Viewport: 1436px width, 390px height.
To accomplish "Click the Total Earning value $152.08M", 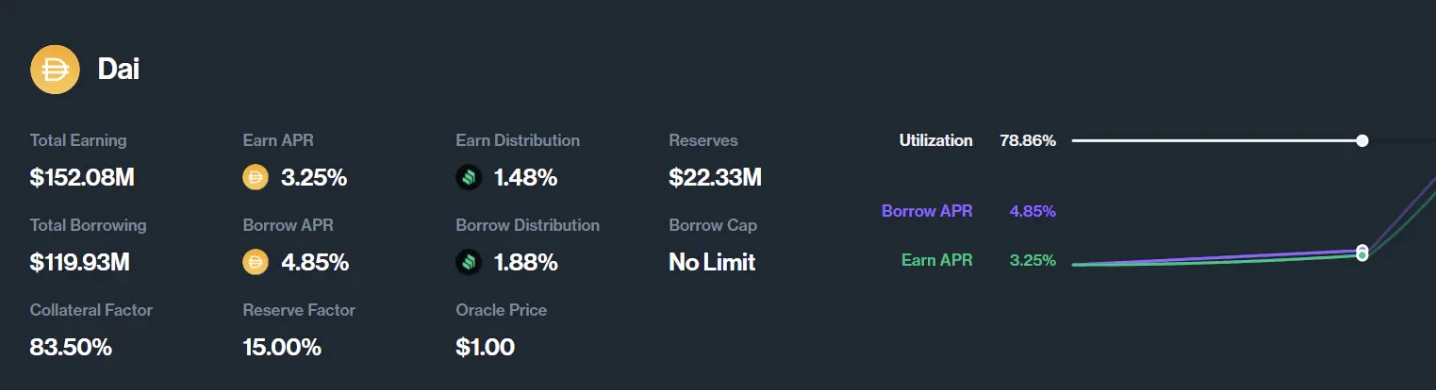I will [82, 178].
